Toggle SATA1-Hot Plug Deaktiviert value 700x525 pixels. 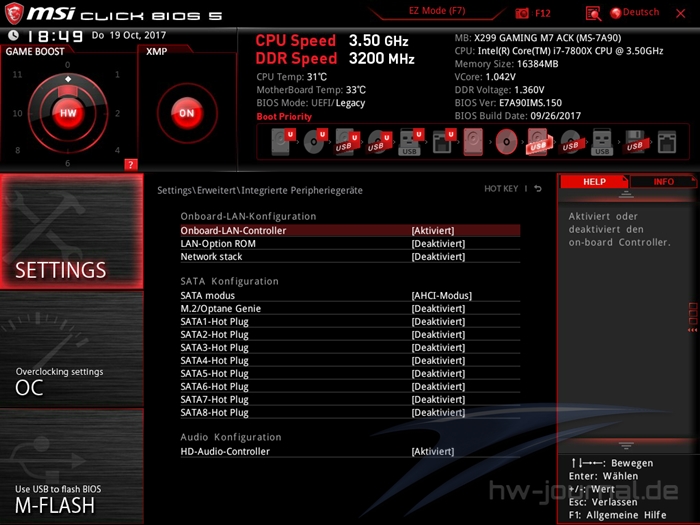click(438, 321)
